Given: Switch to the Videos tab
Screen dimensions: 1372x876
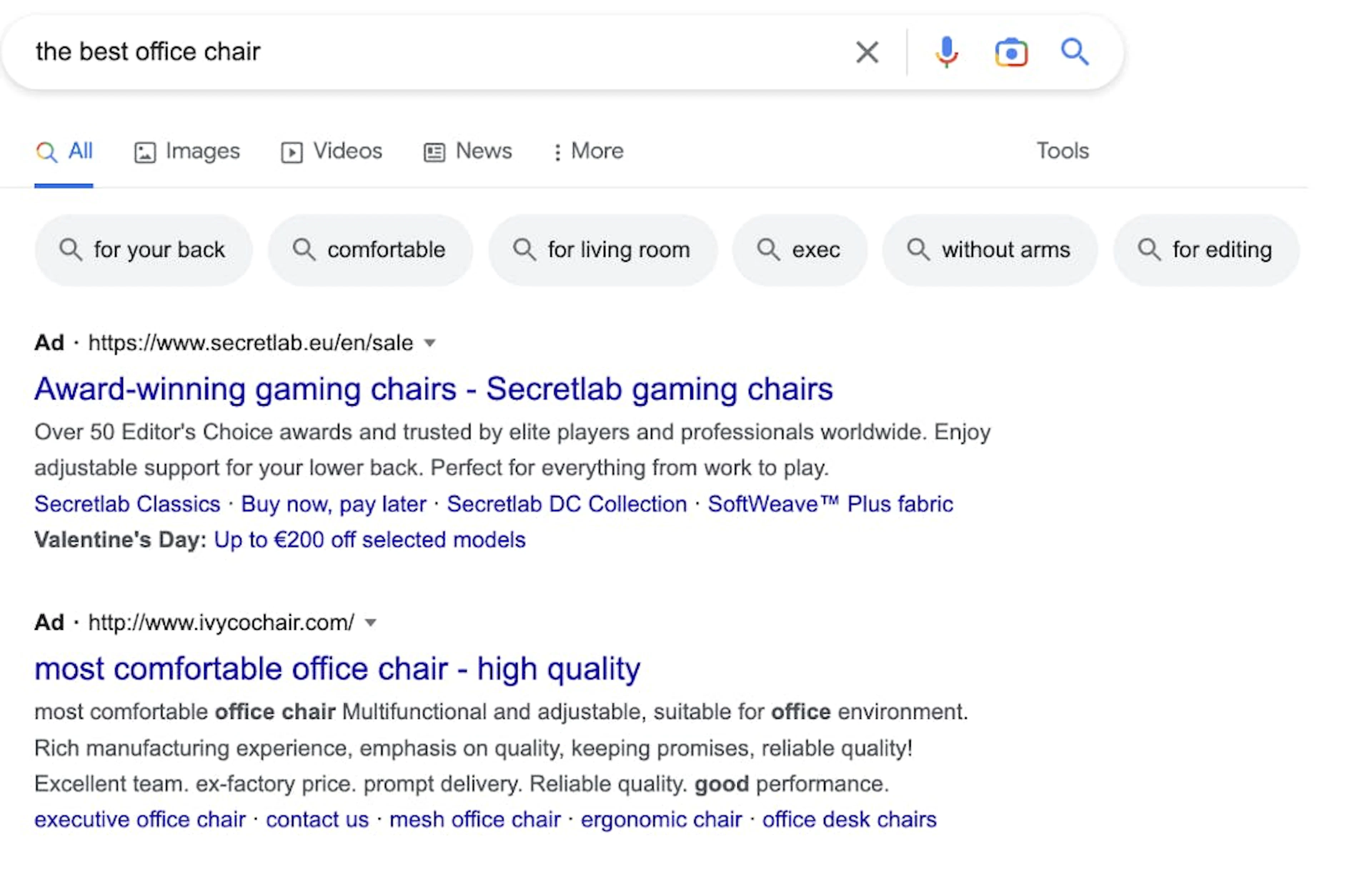Looking at the screenshot, I should pyautogui.click(x=332, y=152).
